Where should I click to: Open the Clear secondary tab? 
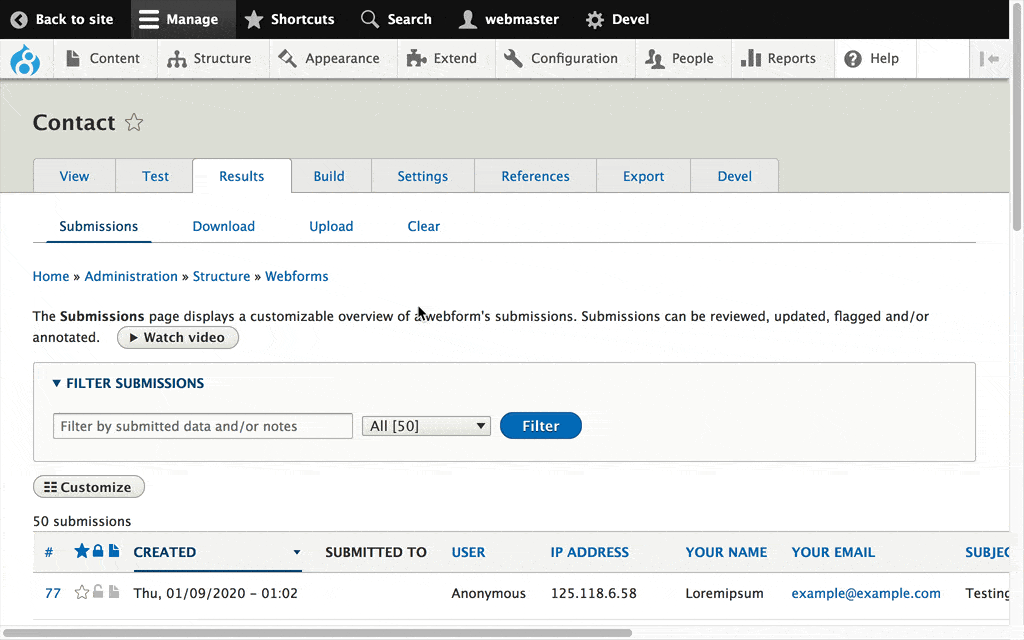point(424,226)
